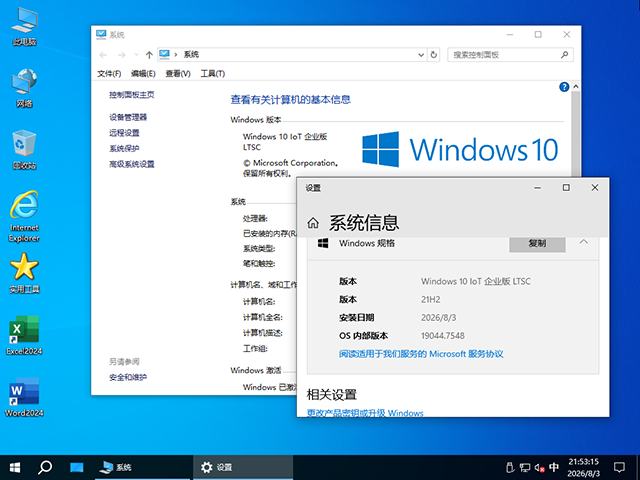Viewport: 640px width, 480px height.
Task: Open the 工具(T) menu
Action: (x=213, y=73)
